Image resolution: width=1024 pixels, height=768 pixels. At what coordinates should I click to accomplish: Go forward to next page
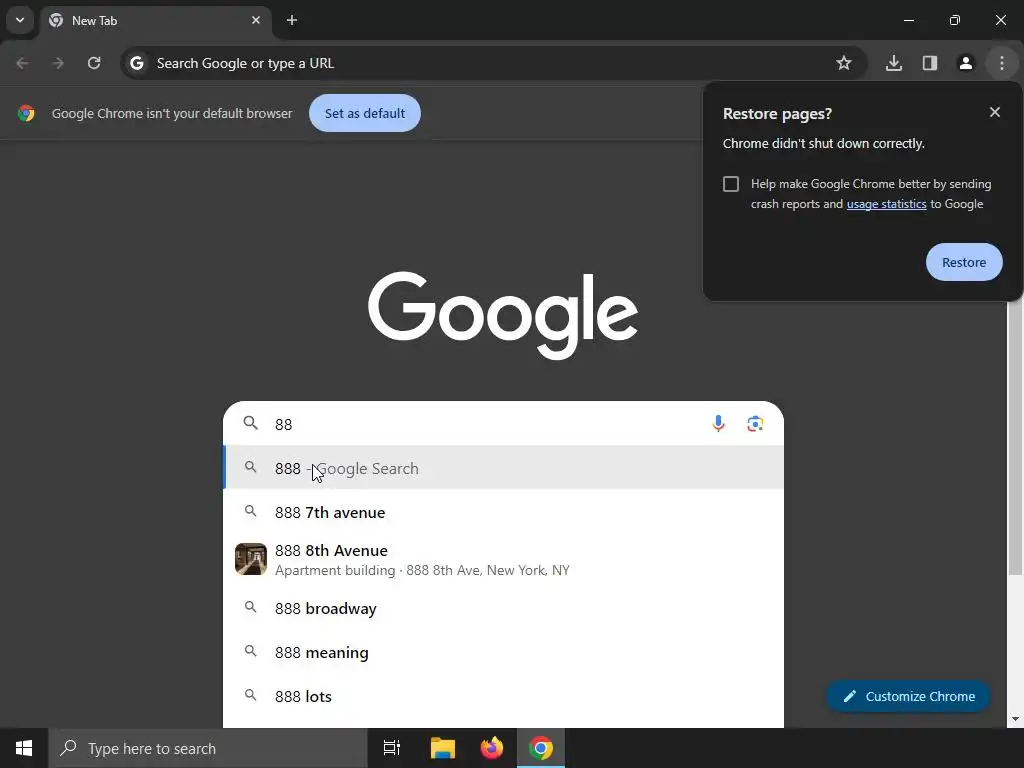click(x=58, y=63)
